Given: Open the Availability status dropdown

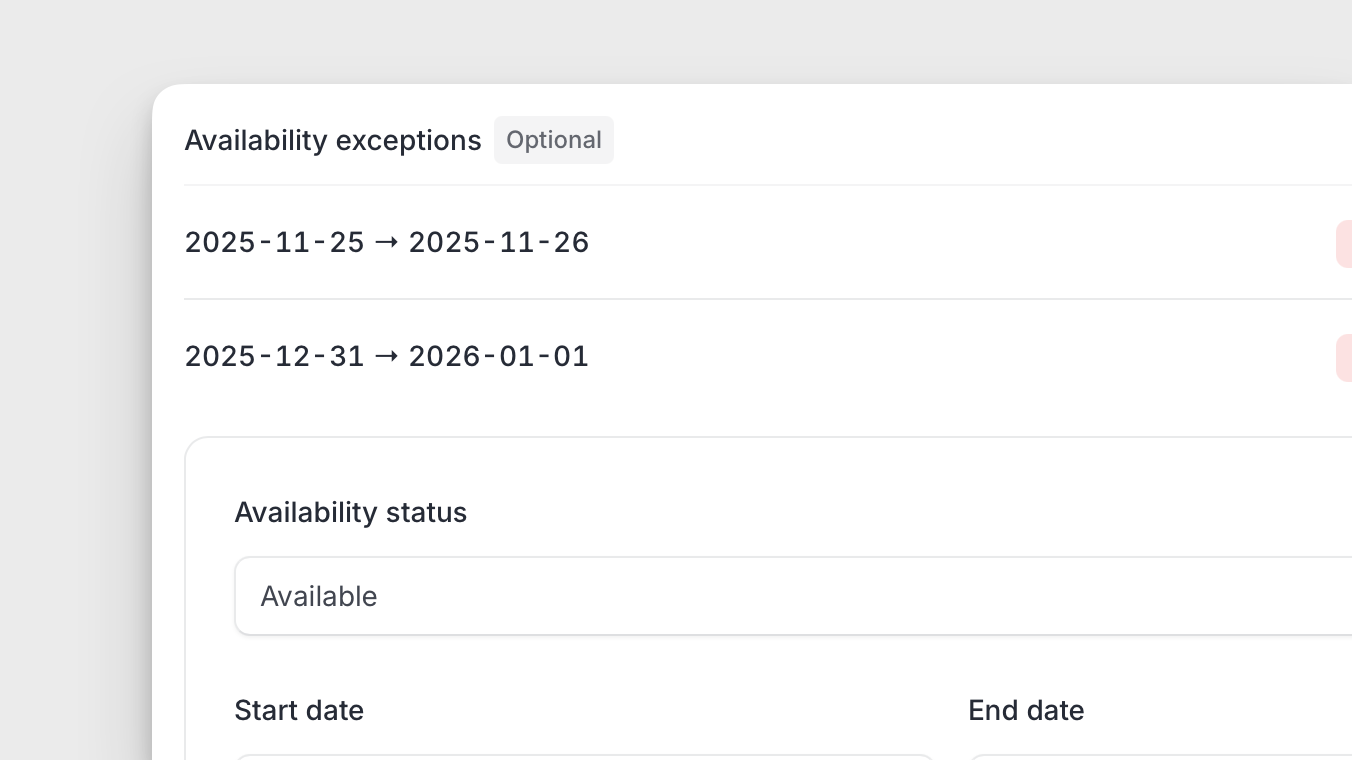Looking at the screenshot, I should 792,596.
